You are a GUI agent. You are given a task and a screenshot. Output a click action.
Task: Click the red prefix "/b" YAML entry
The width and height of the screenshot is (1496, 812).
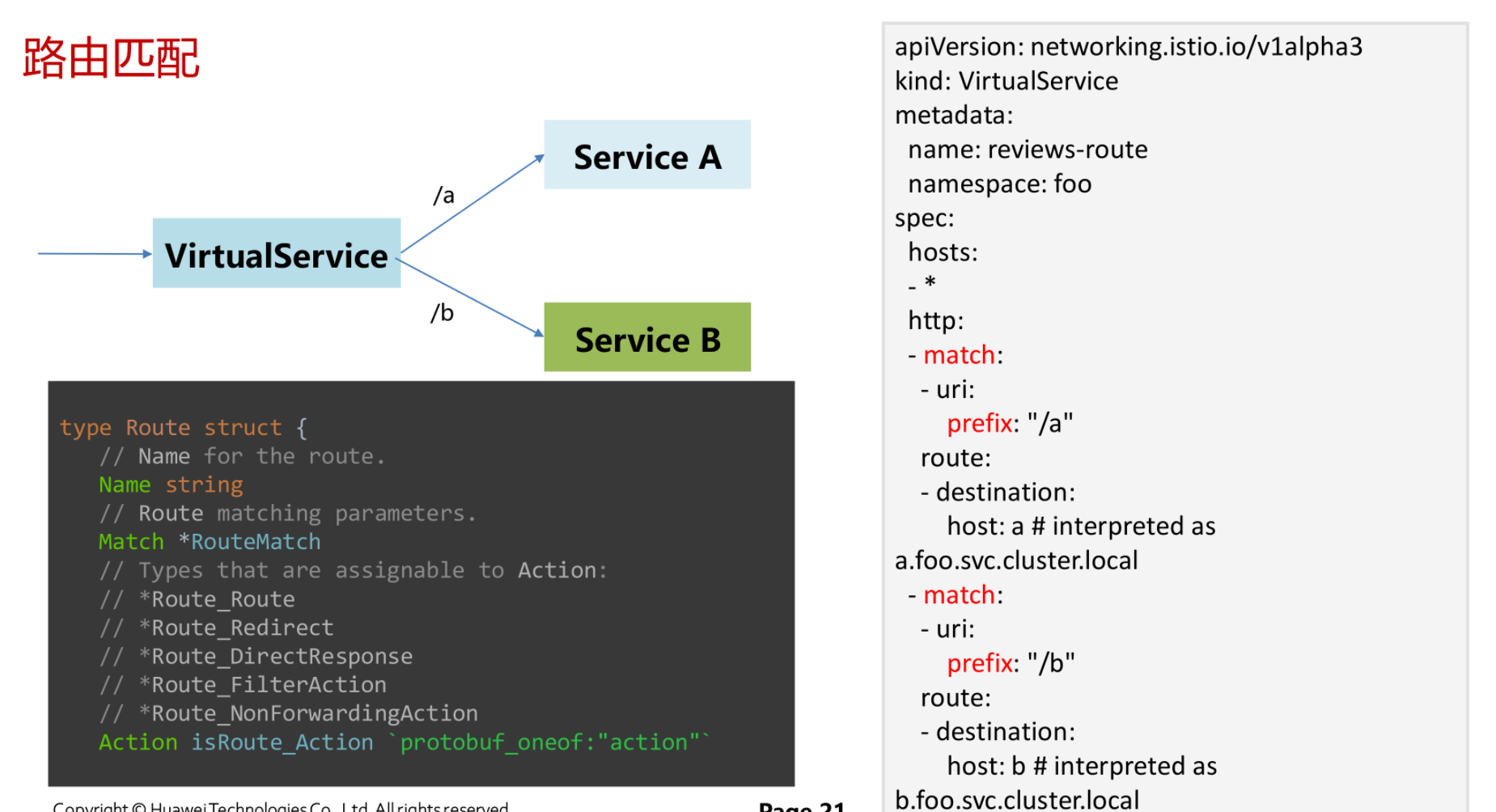[1011, 663]
